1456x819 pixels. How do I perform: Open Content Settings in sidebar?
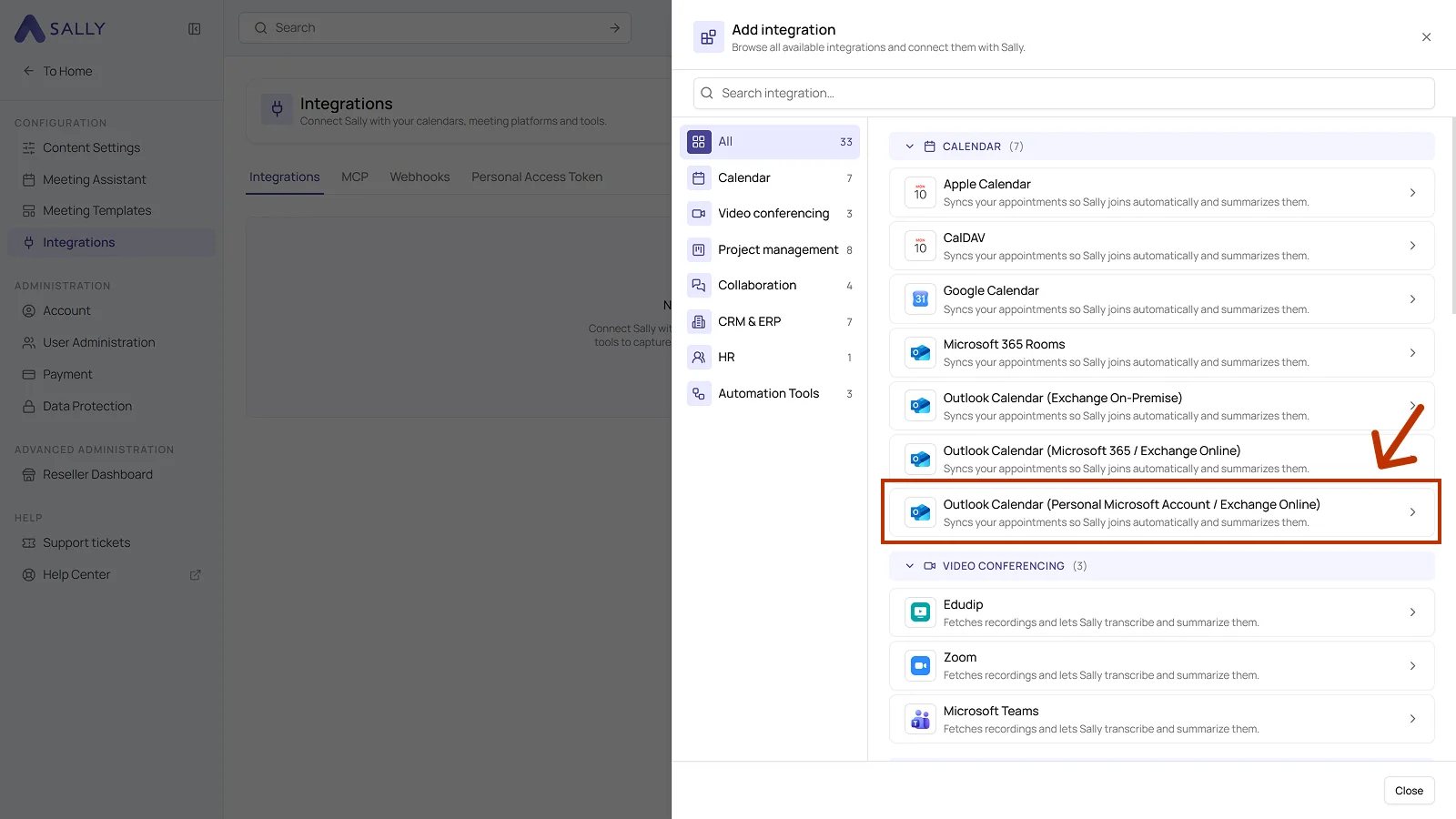point(112,147)
